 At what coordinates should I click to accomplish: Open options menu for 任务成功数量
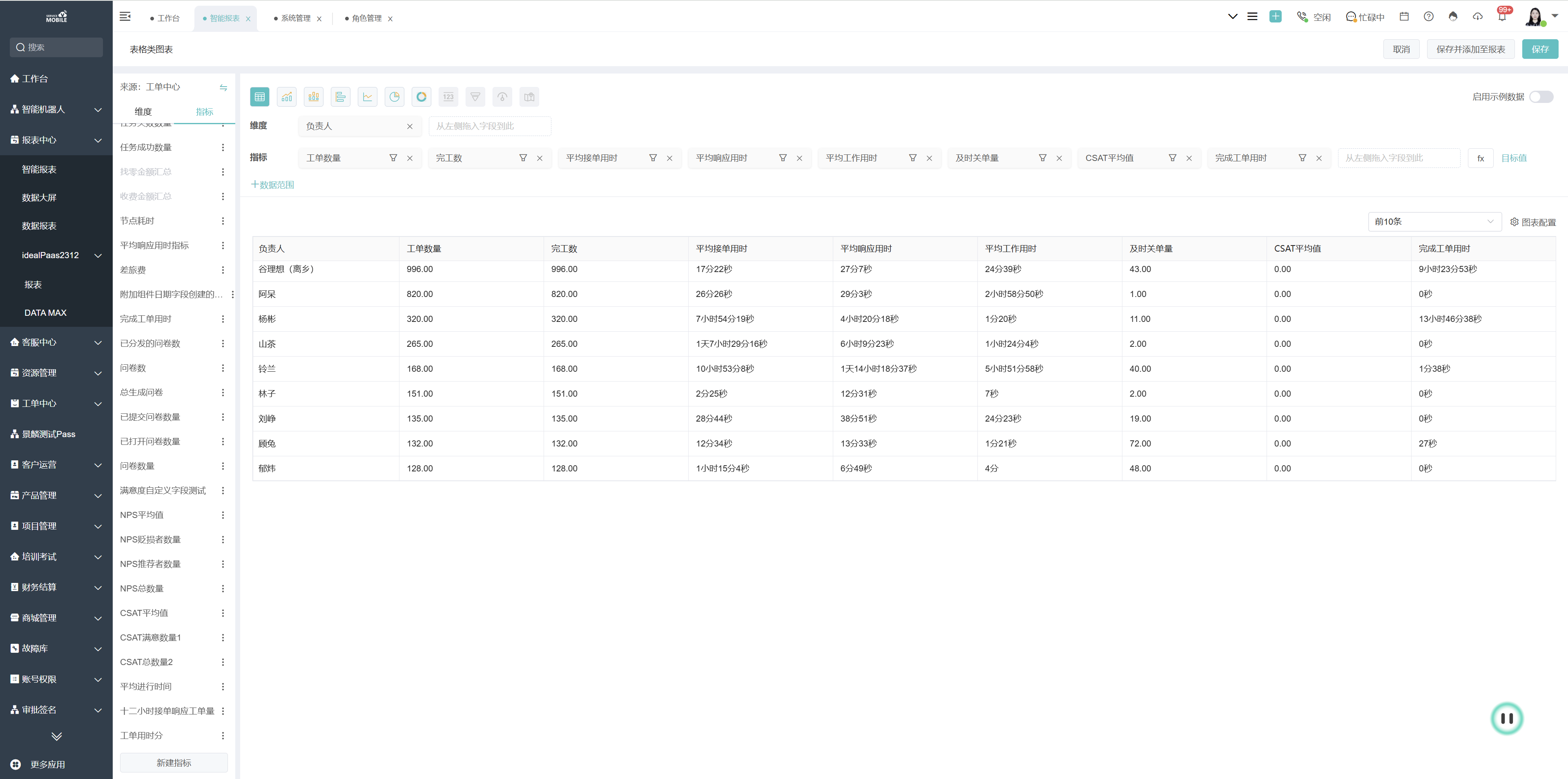pos(223,147)
